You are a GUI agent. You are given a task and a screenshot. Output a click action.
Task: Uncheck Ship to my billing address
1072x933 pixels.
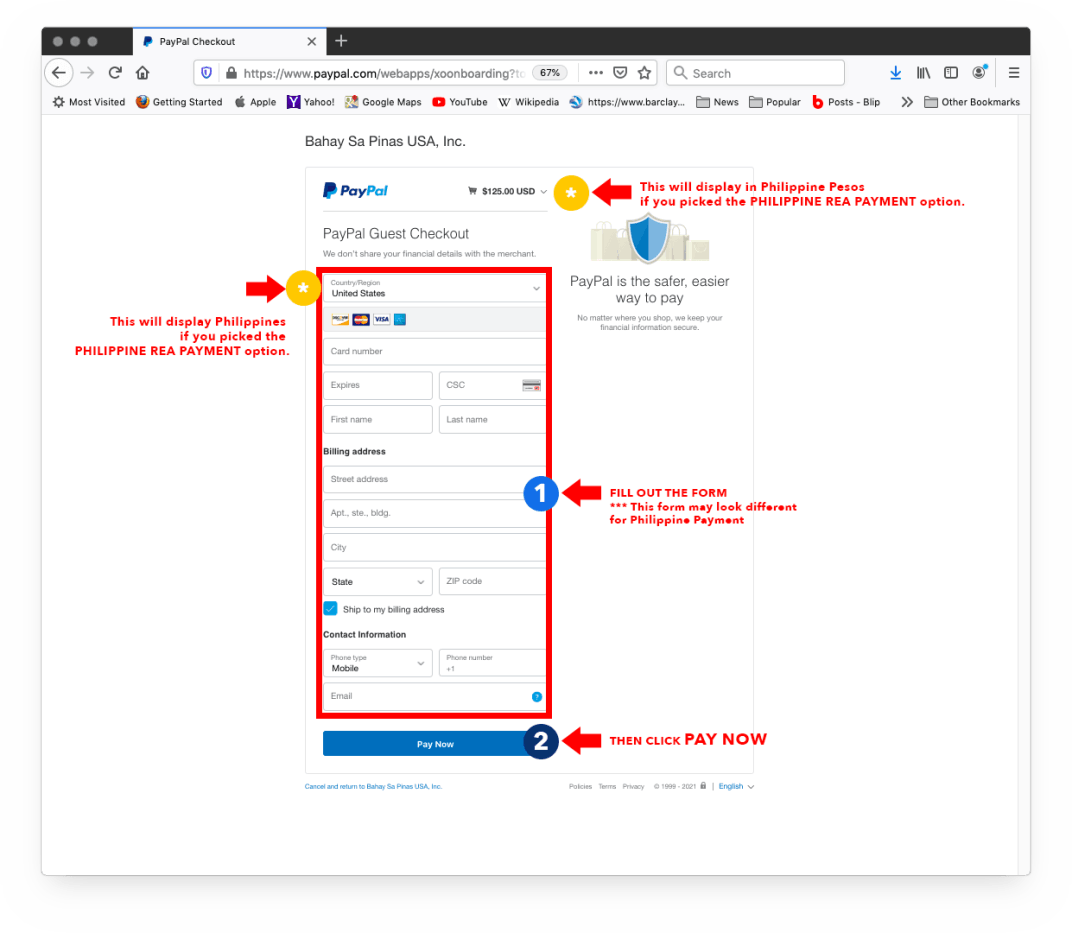pos(331,609)
